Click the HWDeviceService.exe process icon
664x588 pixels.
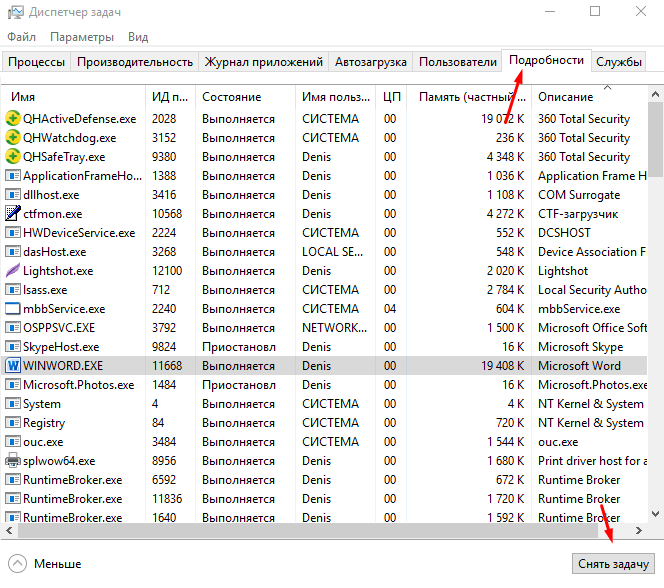pos(13,233)
